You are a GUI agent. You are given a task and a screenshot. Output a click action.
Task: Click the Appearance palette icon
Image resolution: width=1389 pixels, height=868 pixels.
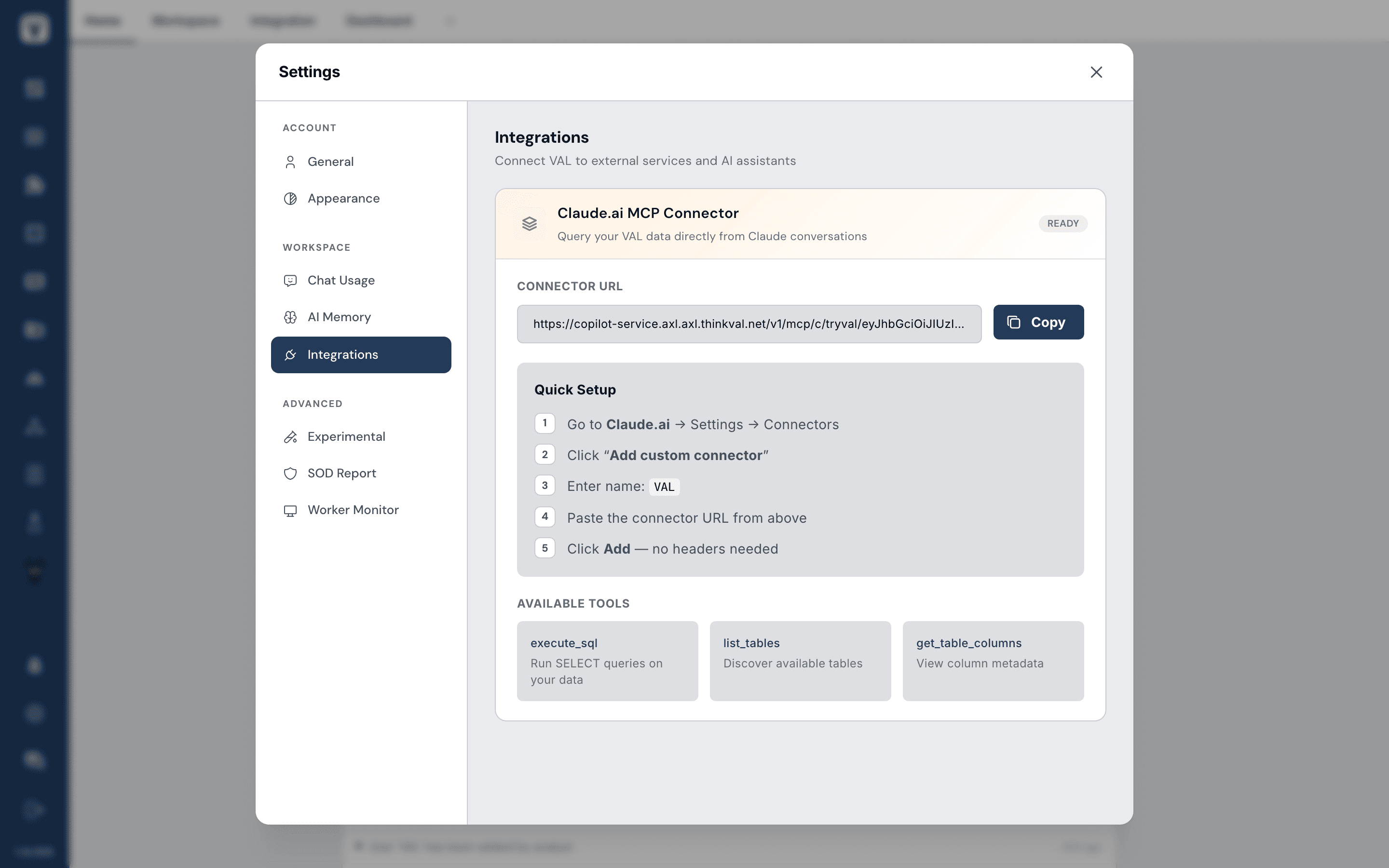[290, 199]
